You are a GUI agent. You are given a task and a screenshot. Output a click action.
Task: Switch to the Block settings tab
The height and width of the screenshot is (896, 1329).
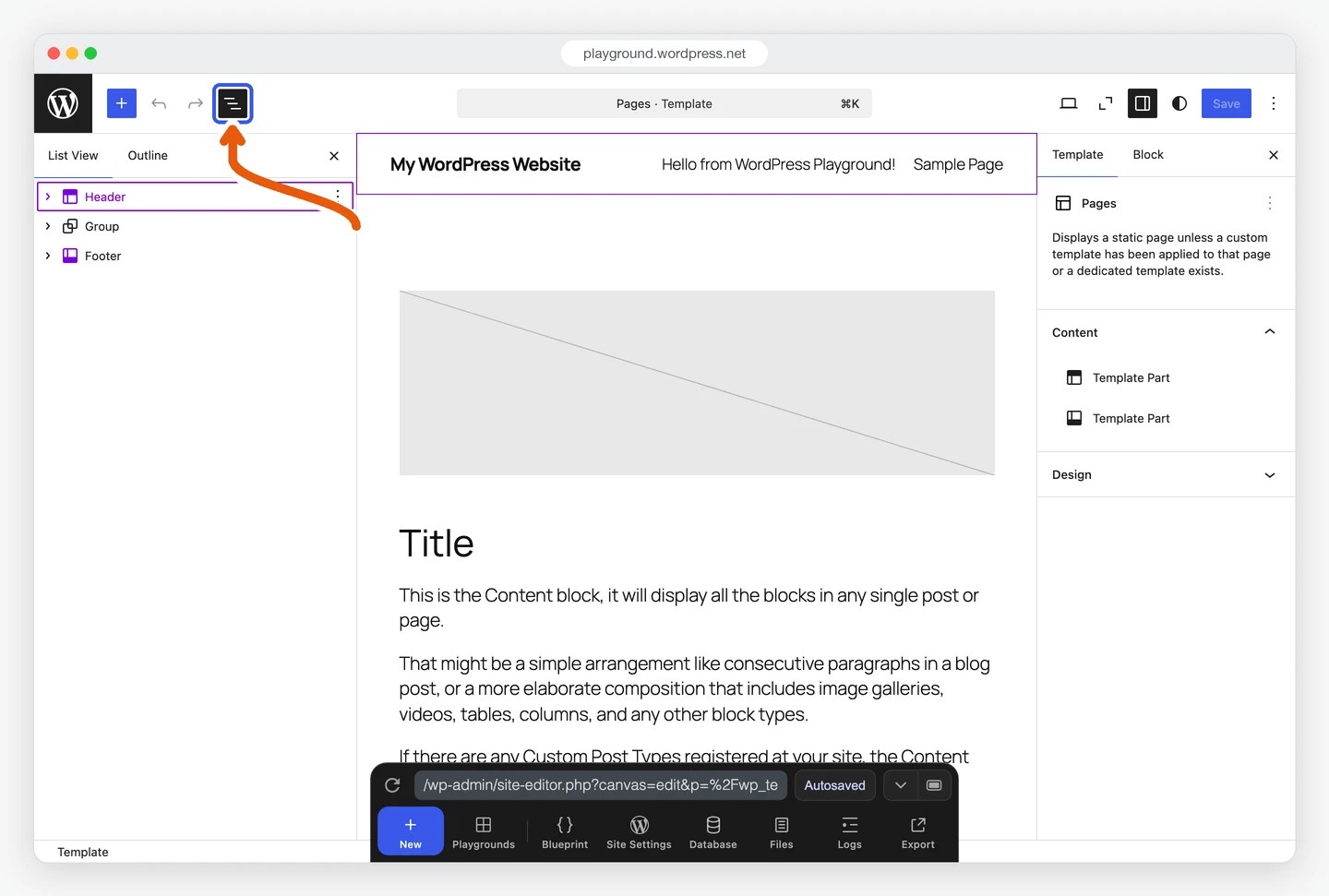(1148, 155)
